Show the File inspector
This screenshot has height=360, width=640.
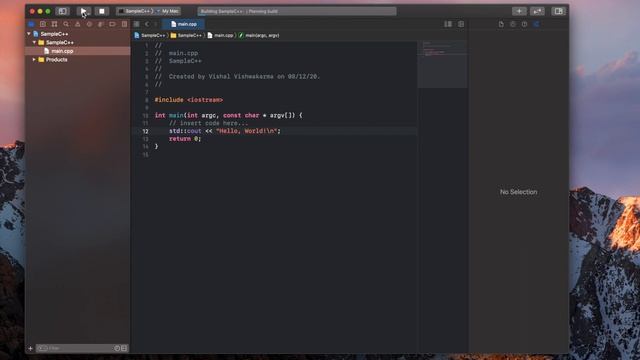[x=501, y=24]
